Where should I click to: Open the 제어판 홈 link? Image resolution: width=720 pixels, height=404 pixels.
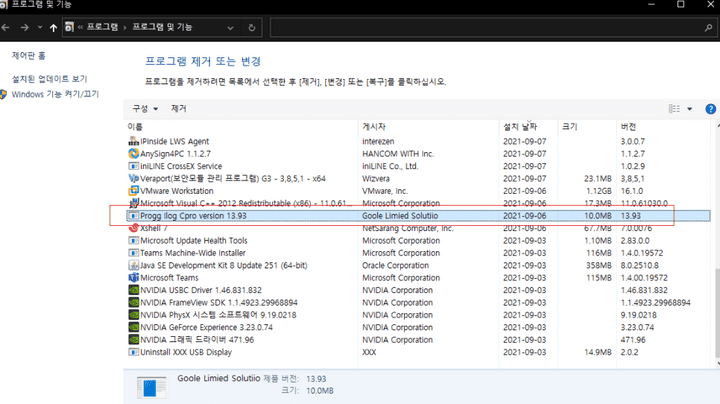point(28,56)
